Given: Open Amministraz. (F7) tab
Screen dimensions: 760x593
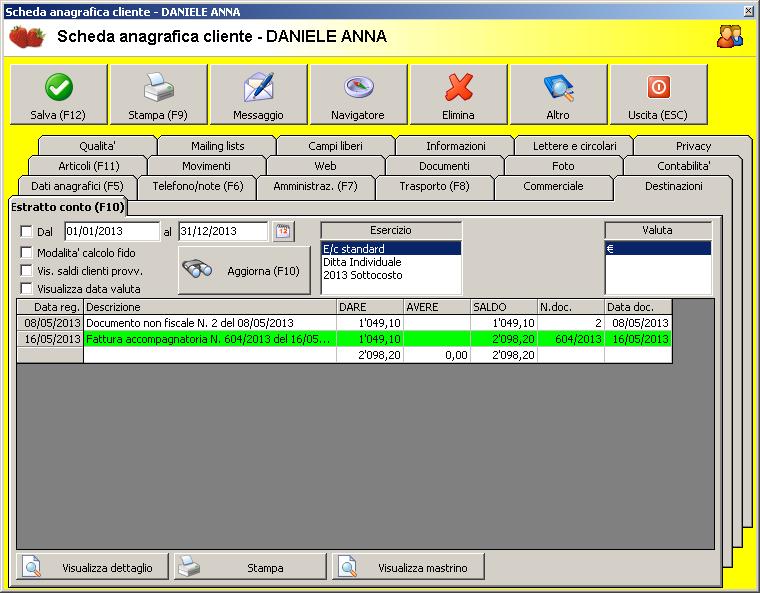Looking at the screenshot, I should (x=316, y=186).
